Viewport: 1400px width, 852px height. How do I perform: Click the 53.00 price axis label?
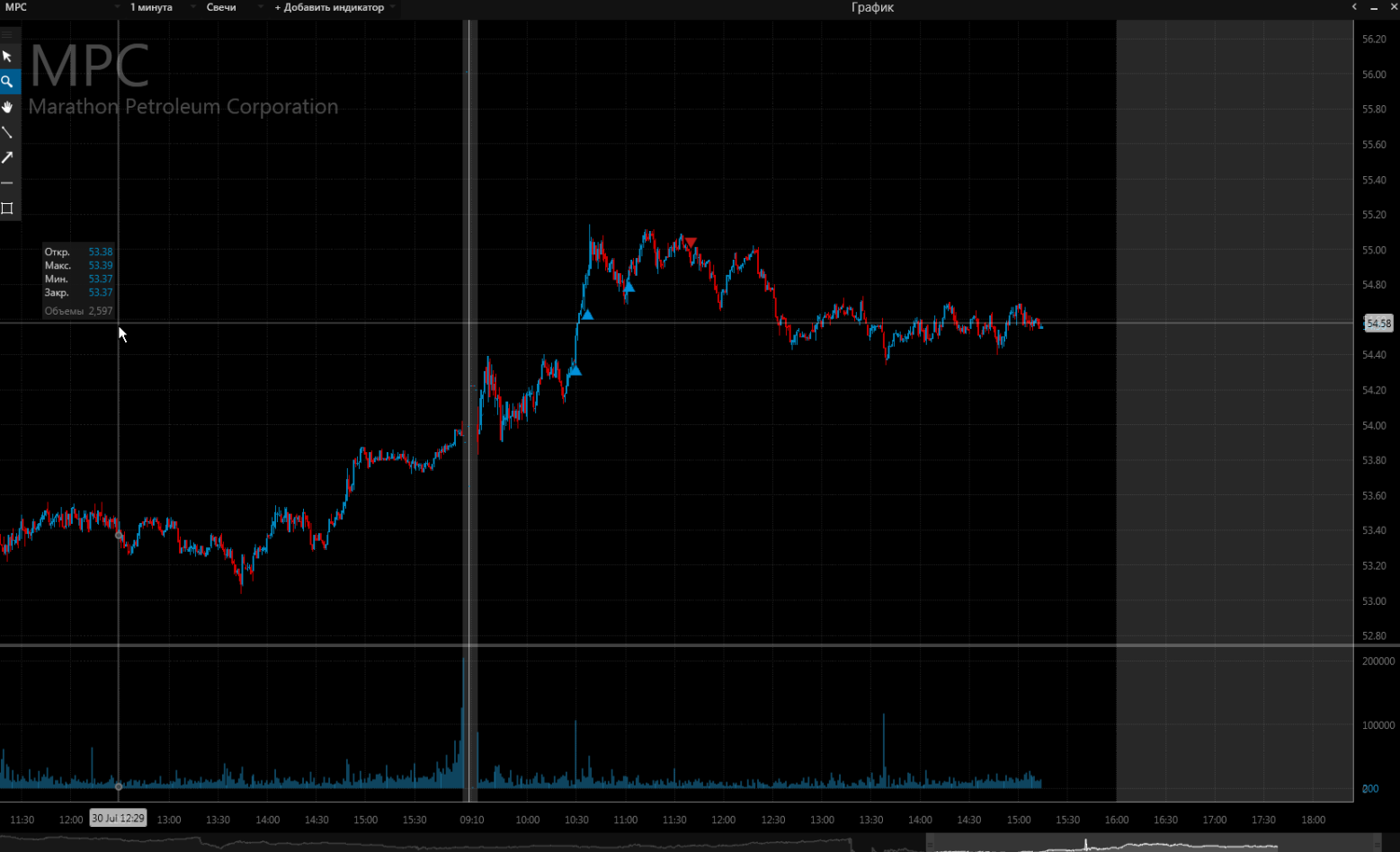coord(1374,600)
